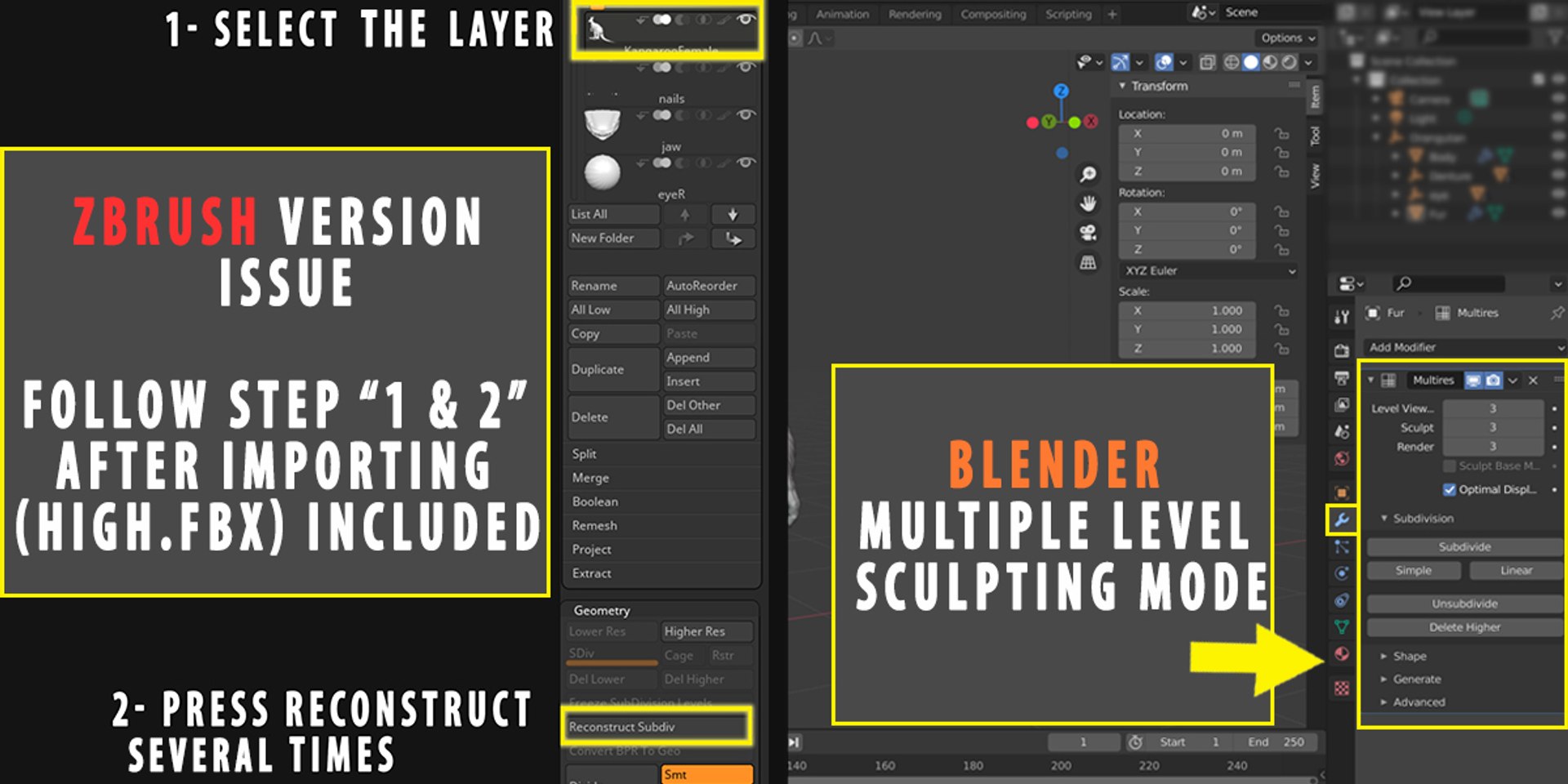Click the move-down arrow in subtool list
The height and width of the screenshot is (784, 1568).
(733, 215)
